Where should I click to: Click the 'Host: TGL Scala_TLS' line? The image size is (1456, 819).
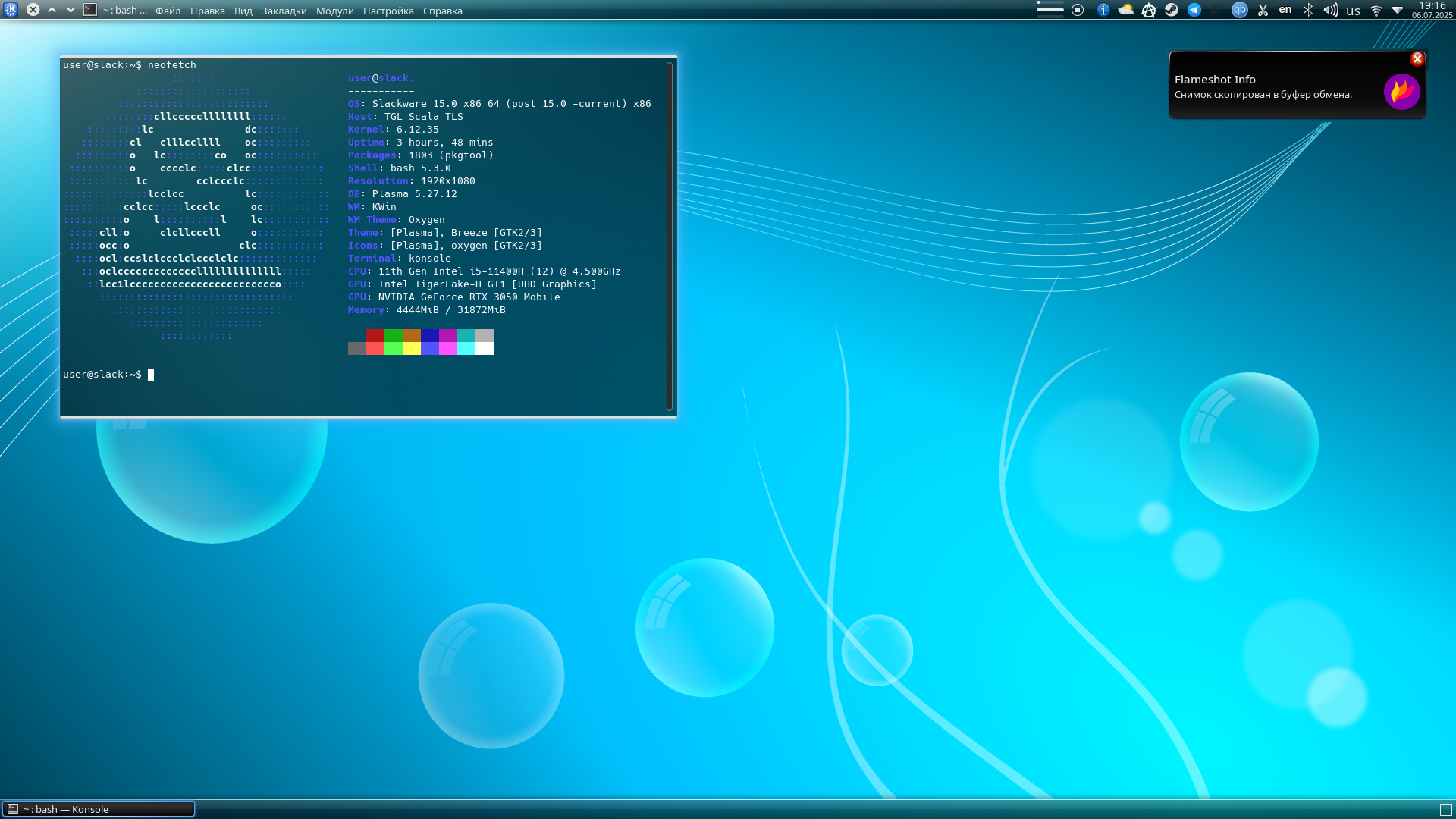coord(406,117)
